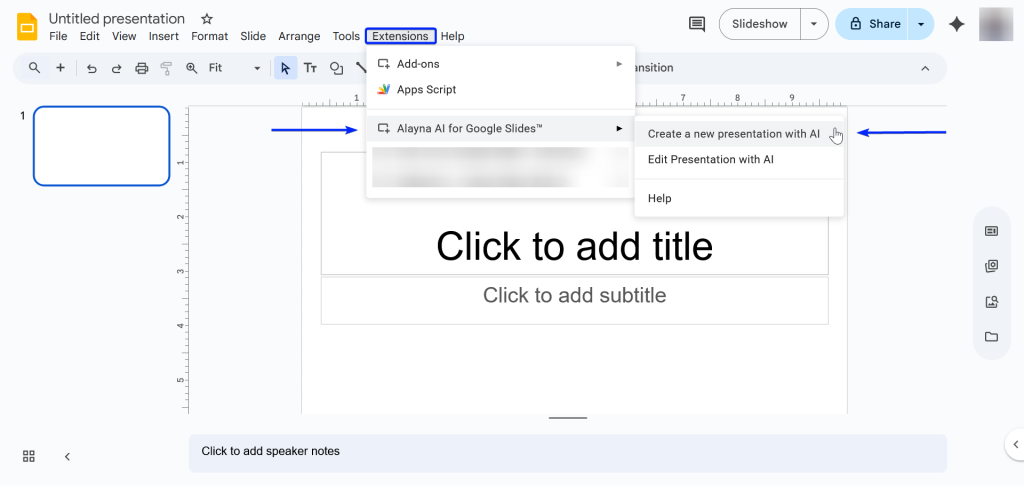Collapse the filmstrip with left chevron
1024x486 pixels.
(x=67, y=456)
